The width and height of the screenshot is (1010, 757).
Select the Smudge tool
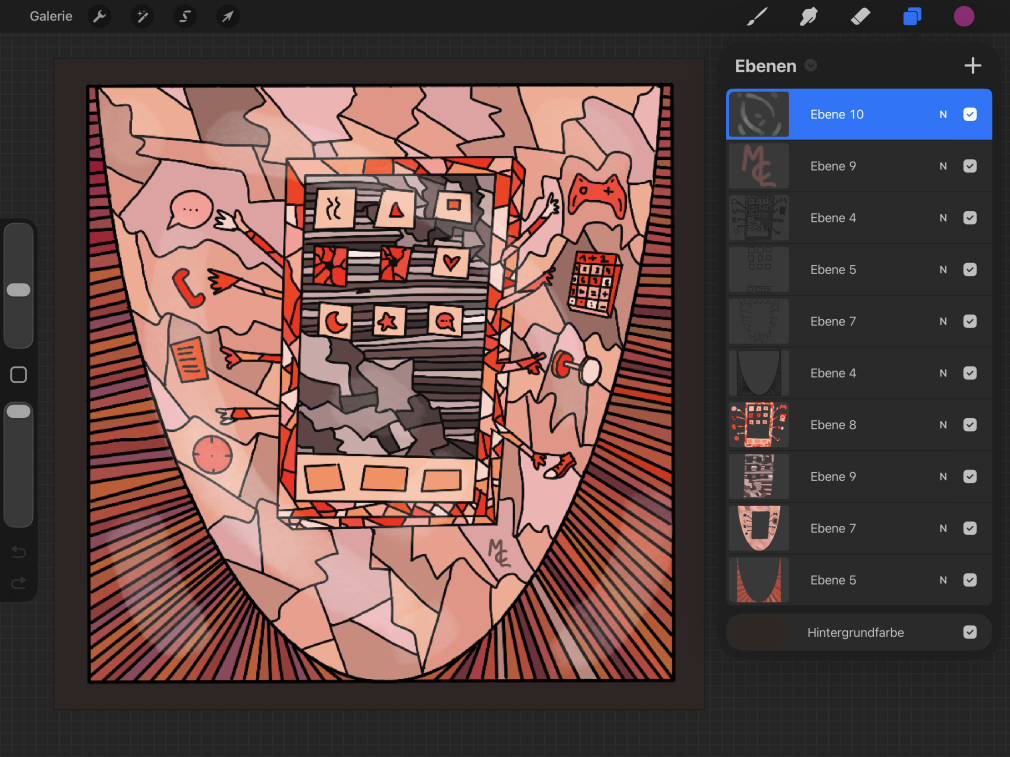(808, 16)
